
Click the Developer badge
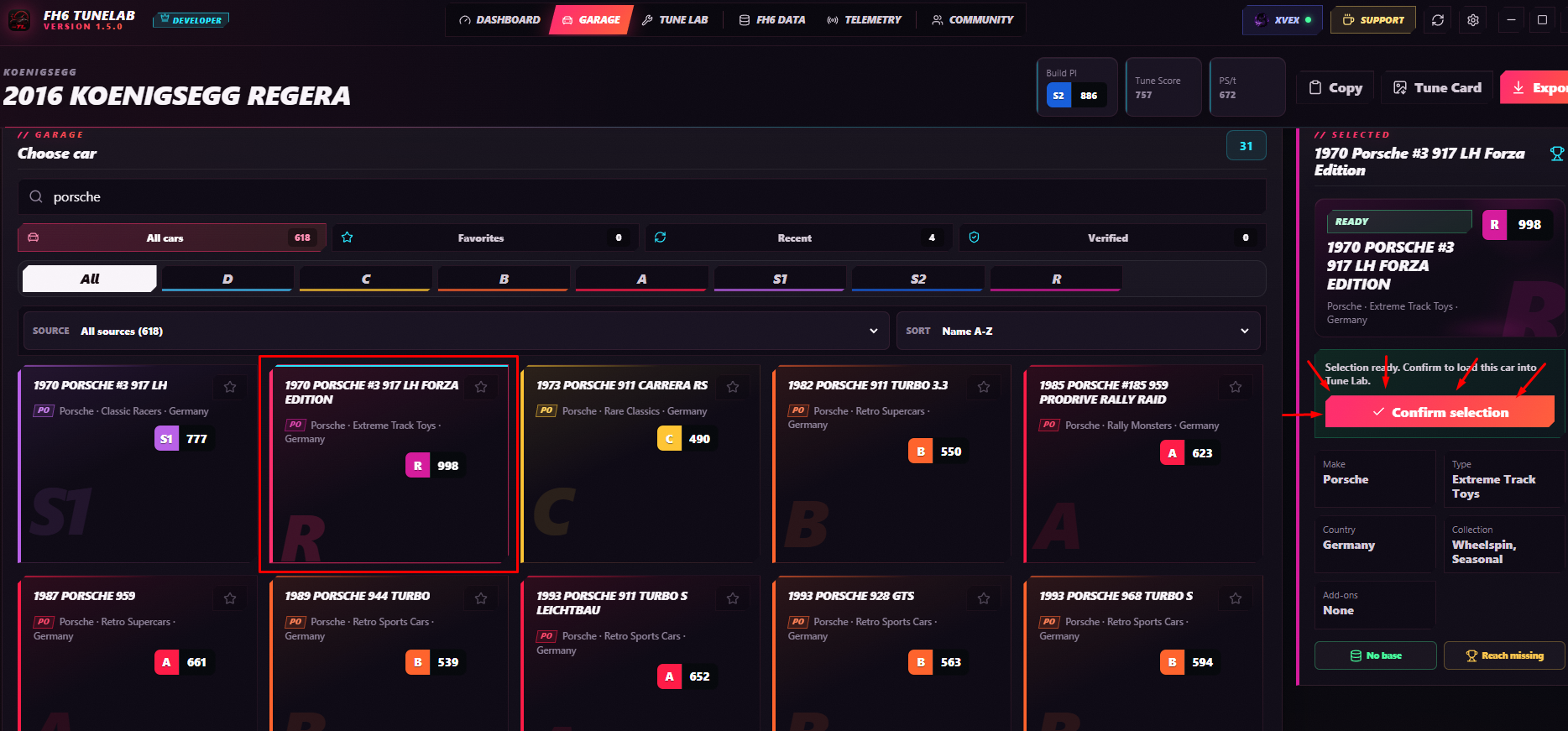(x=191, y=20)
